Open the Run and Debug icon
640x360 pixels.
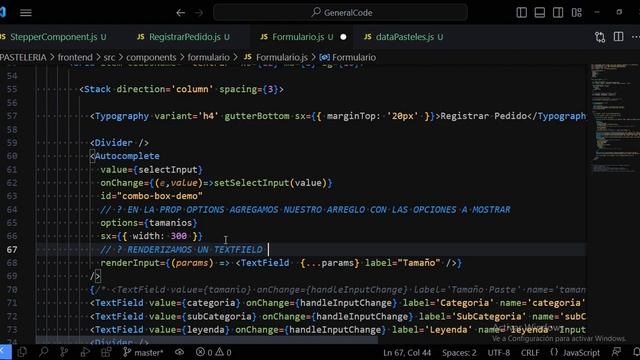point(85,352)
